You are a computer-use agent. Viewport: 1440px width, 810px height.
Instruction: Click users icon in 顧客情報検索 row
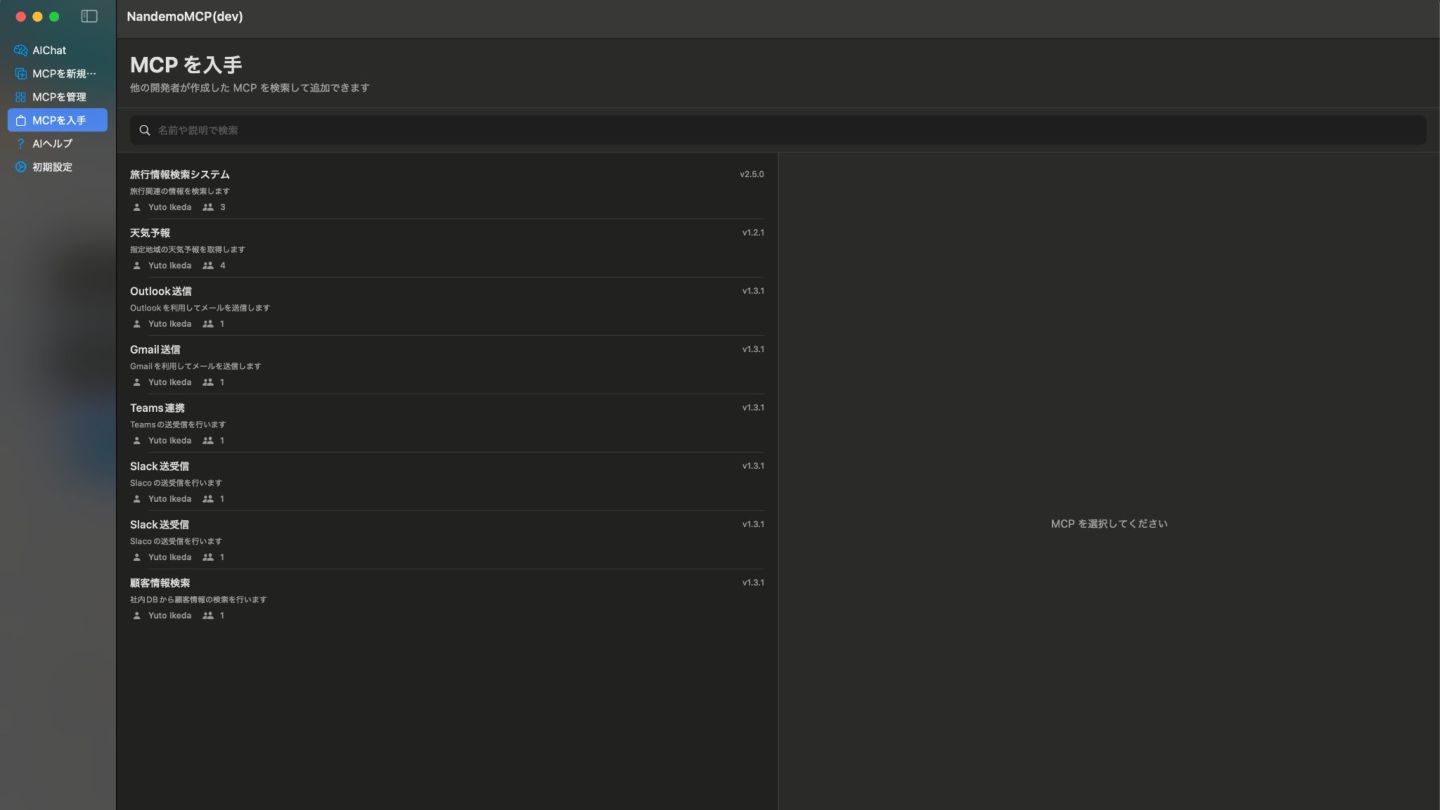[x=208, y=615]
